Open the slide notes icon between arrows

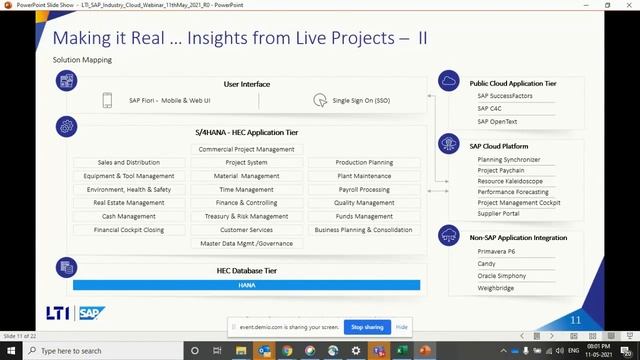(537, 336)
